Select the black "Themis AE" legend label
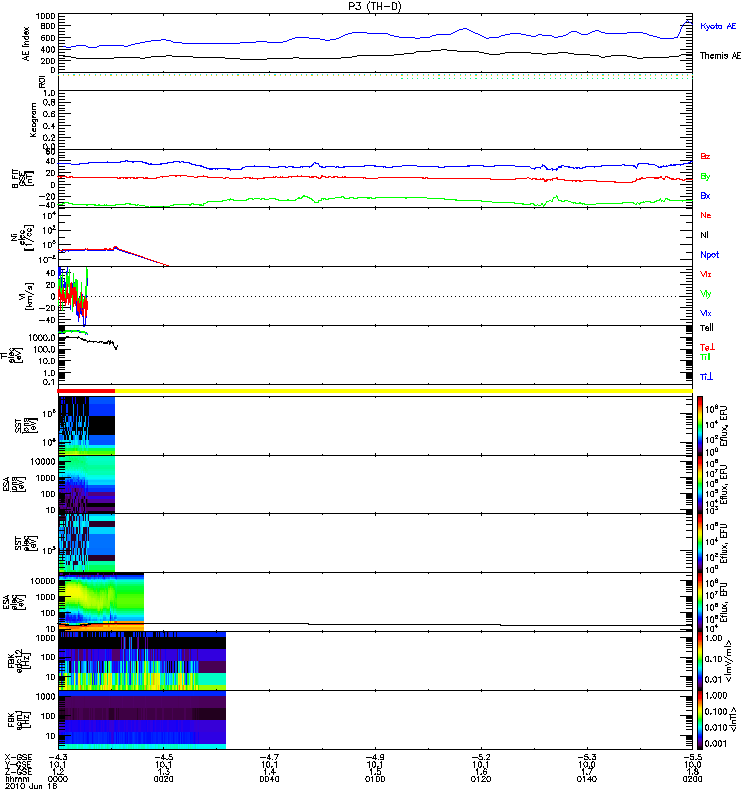The height and width of the screenshot is (800, 750). pos(720,56)
